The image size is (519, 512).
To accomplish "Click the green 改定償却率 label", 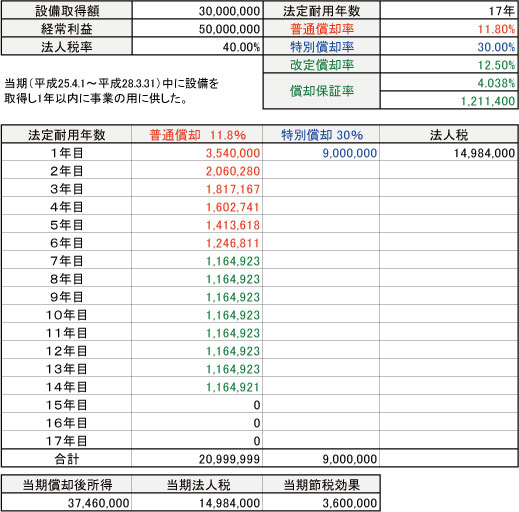I will point(322,65).
